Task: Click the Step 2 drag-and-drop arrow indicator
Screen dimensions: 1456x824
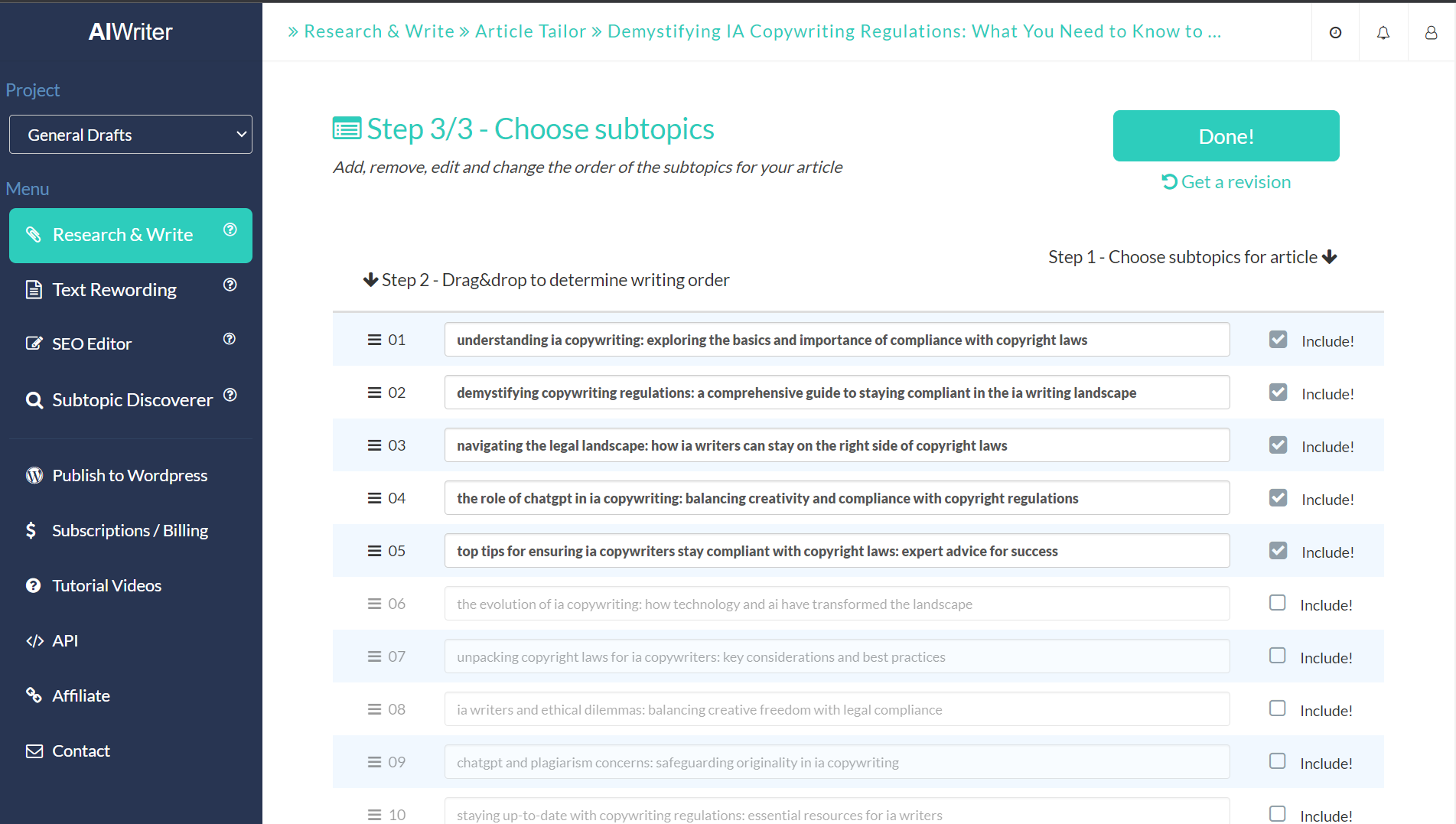Action: 370,279
